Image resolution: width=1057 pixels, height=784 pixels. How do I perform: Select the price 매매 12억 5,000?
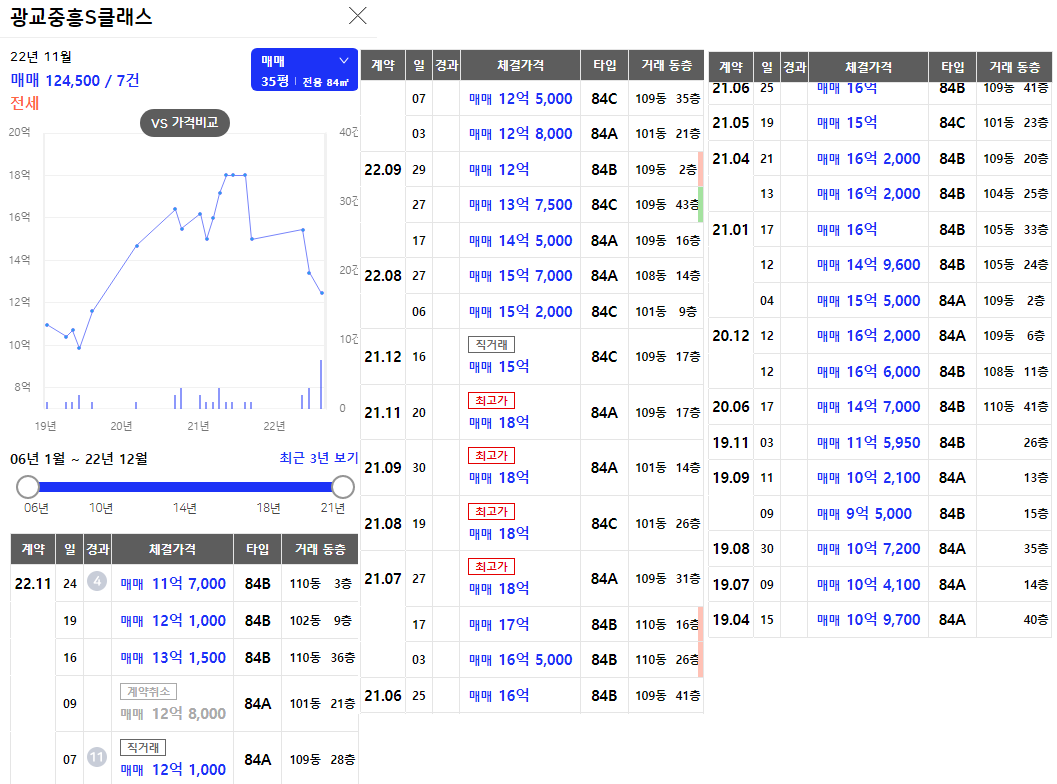click(x=520, y=99)
